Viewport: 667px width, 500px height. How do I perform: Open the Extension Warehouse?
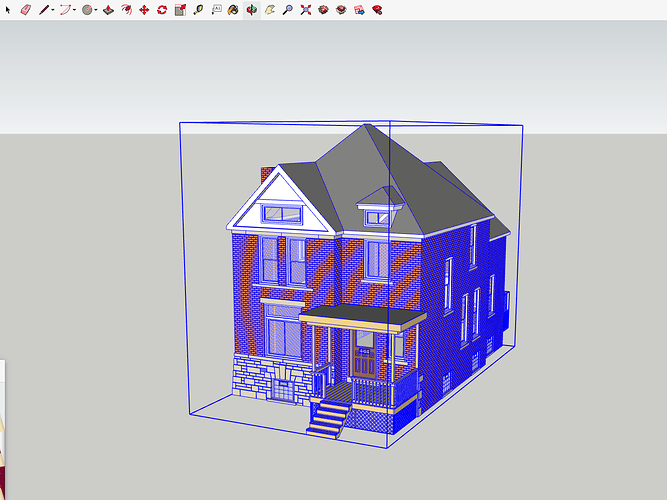pos(341,10)
